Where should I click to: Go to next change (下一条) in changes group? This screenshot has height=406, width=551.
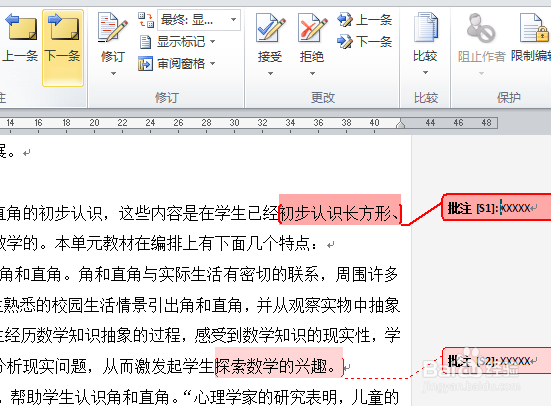364,41
